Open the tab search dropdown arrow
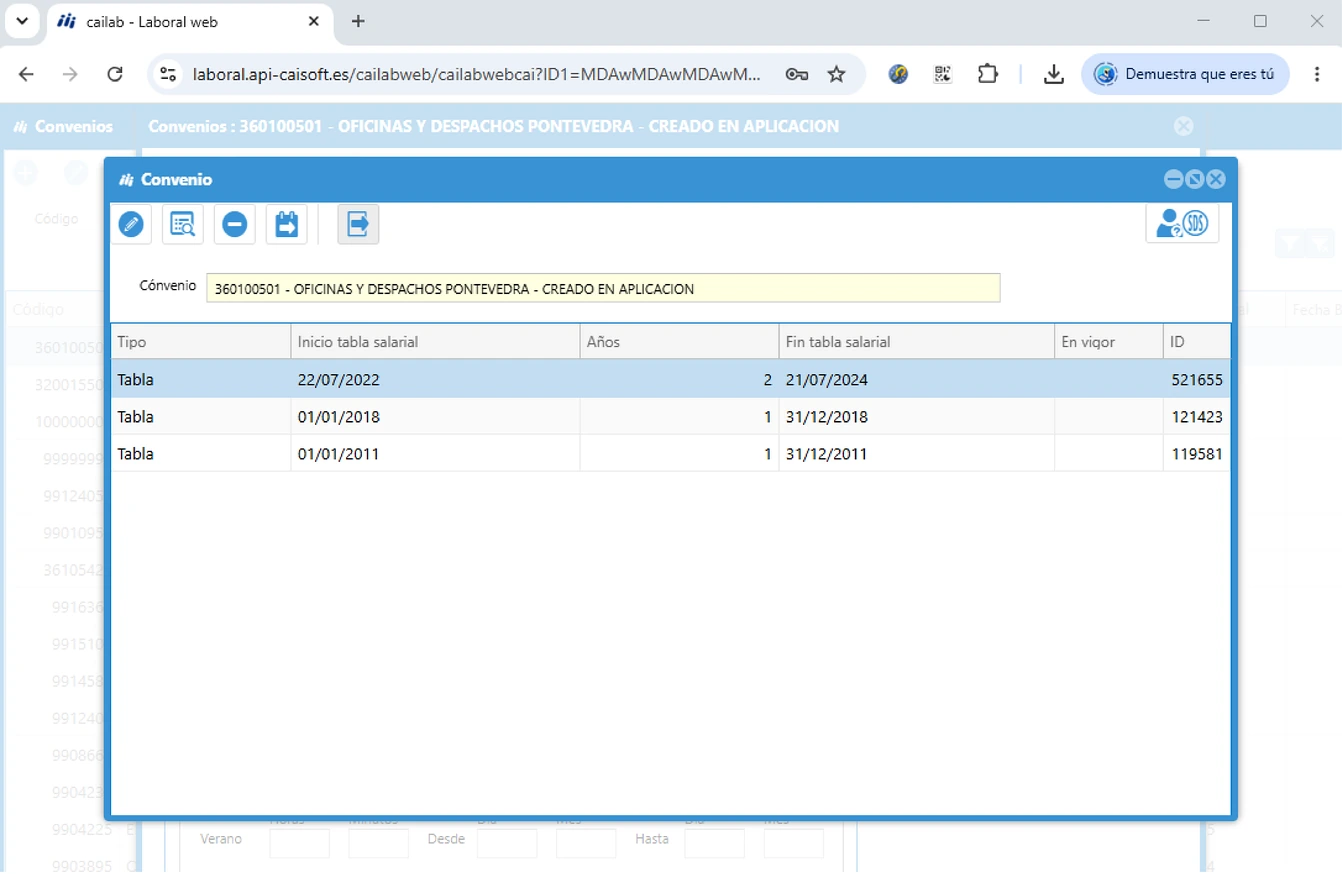Viewport: 1342px width, 874px height. pos(22,21)
